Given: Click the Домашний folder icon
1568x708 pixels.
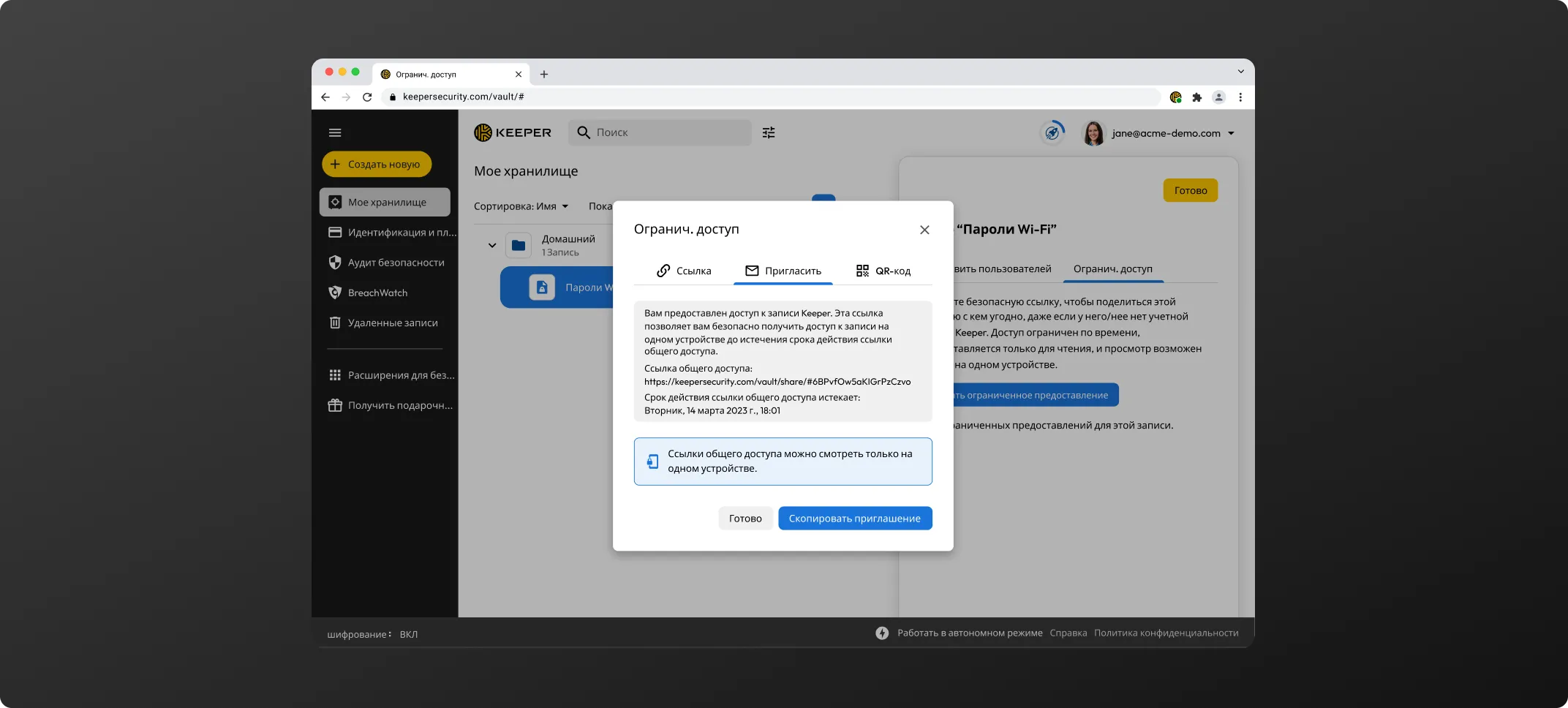Looking at the screenshot, I should tap(519, 245).
